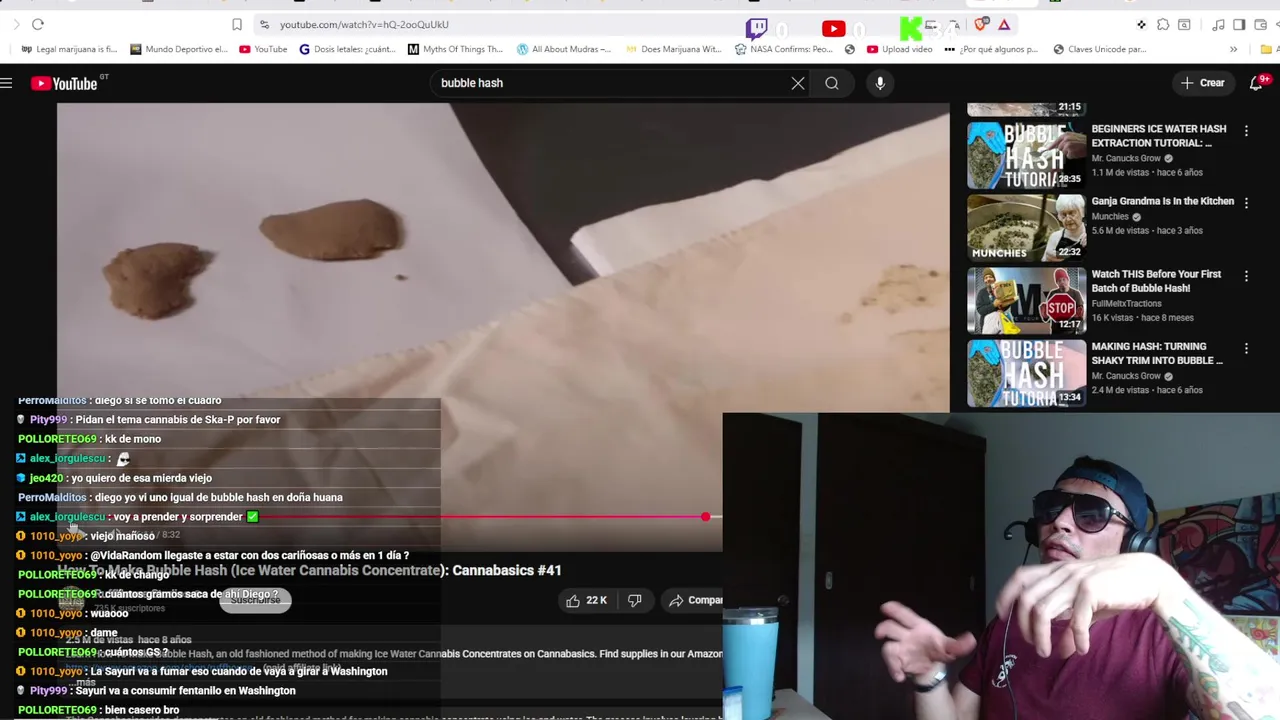Clear the search text with X
Viewport: 1280px width, 720px height.
point(798,83)
